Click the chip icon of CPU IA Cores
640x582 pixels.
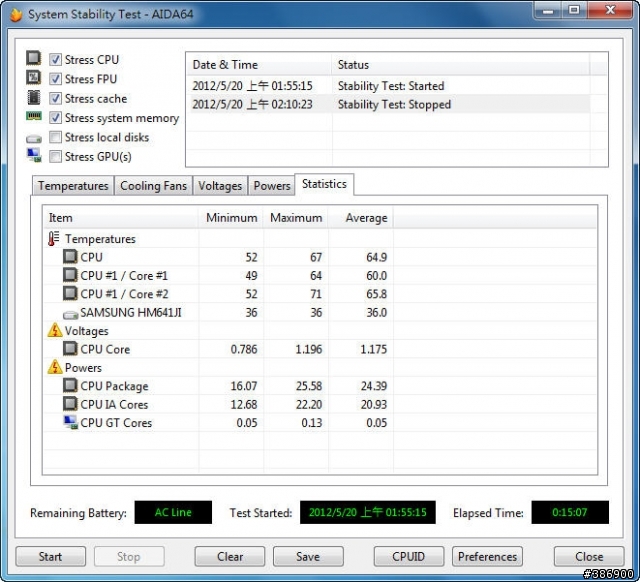(x=70, y=403)
